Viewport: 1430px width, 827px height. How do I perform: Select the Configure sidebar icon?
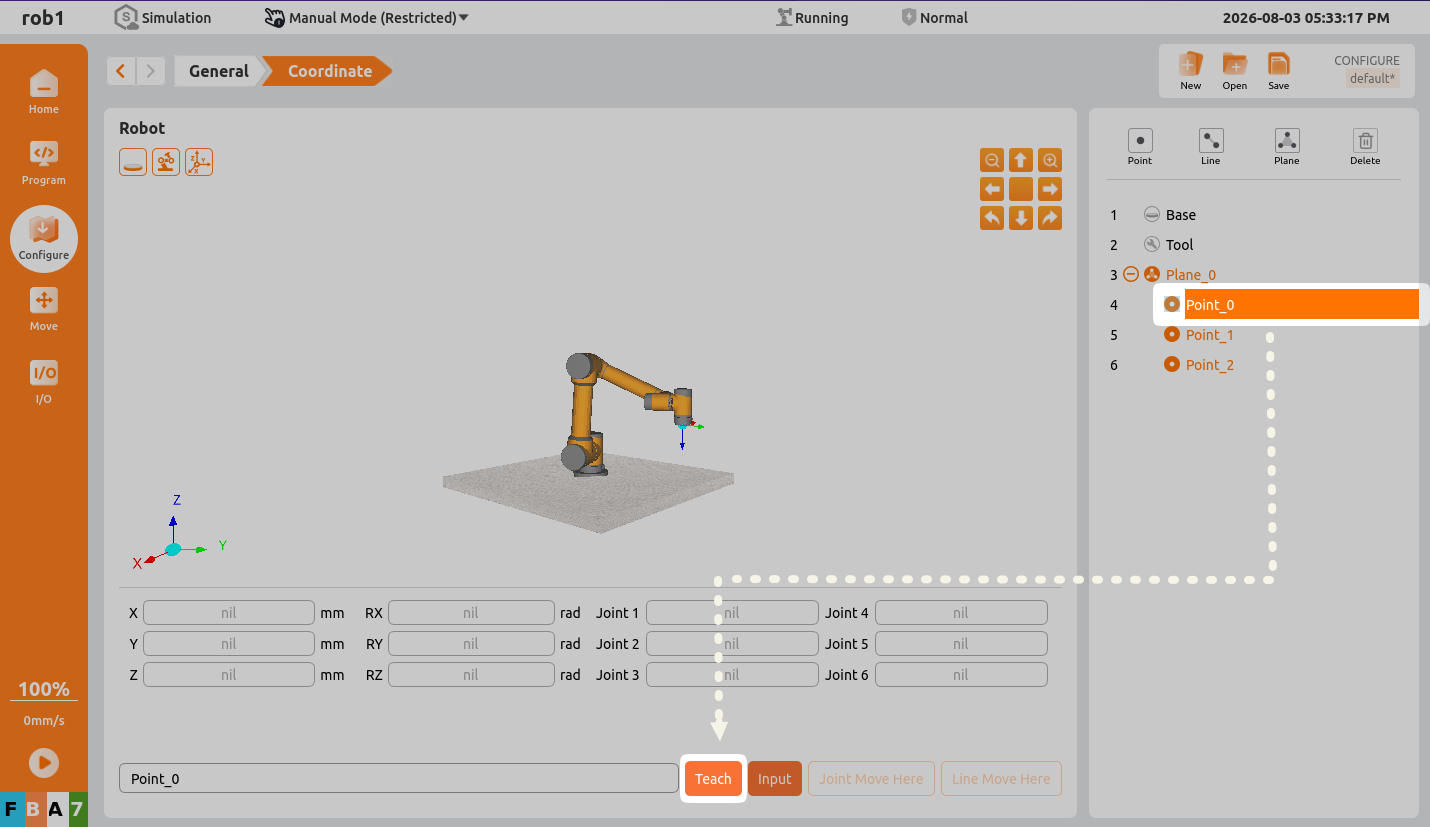pos(43,238)
